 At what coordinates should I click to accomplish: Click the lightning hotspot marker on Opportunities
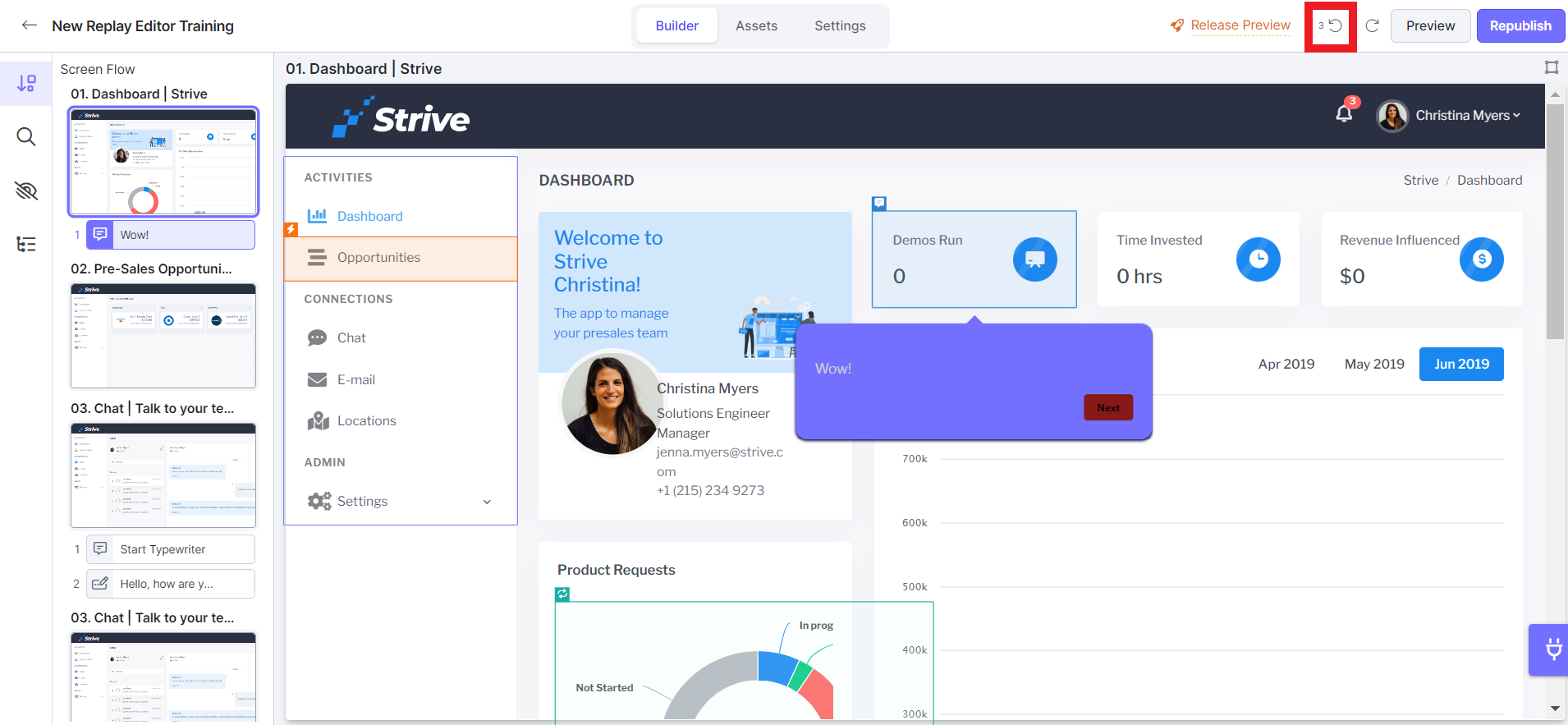pos(291,229)
